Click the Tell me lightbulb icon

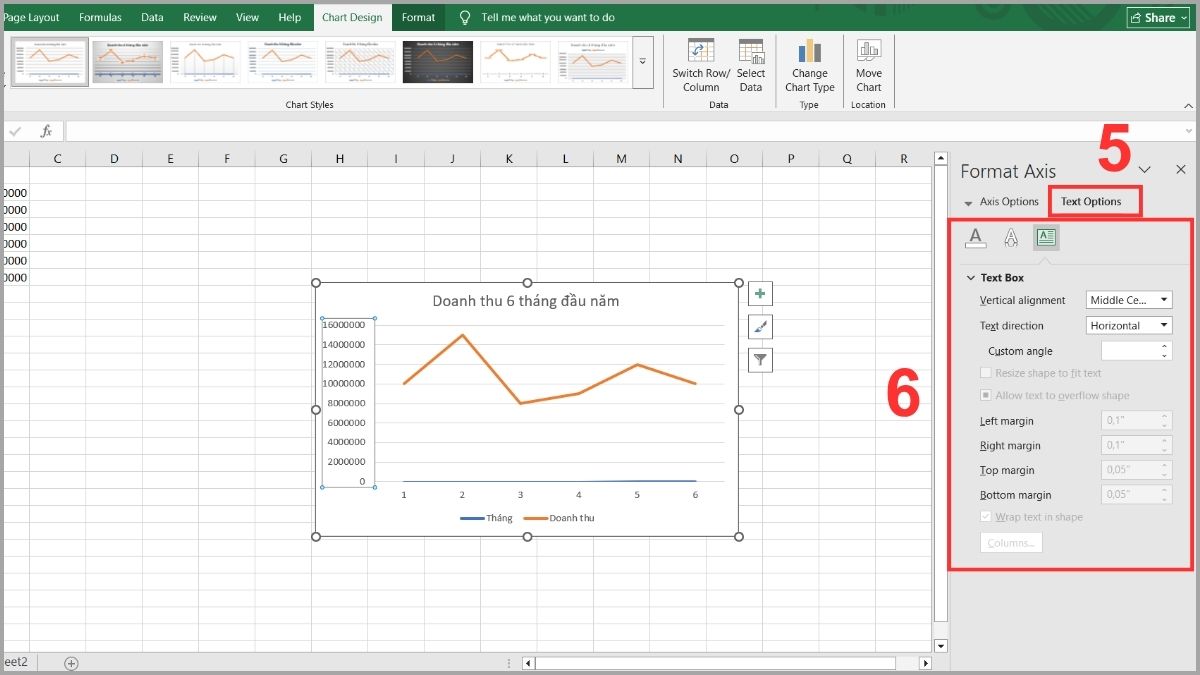[465, 17]
